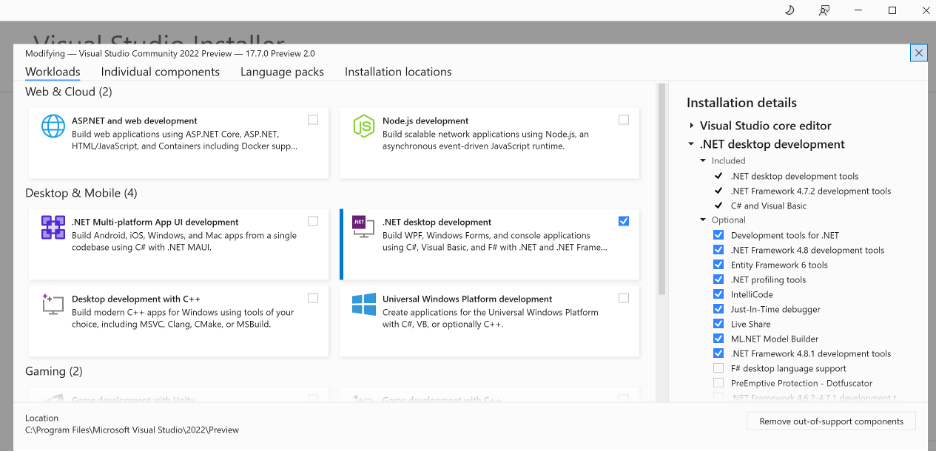Image resolution: width=936 pixels, height=452 pixels.
Task: Check .NET Multi-platform App UI development
Action: point(313,222)
